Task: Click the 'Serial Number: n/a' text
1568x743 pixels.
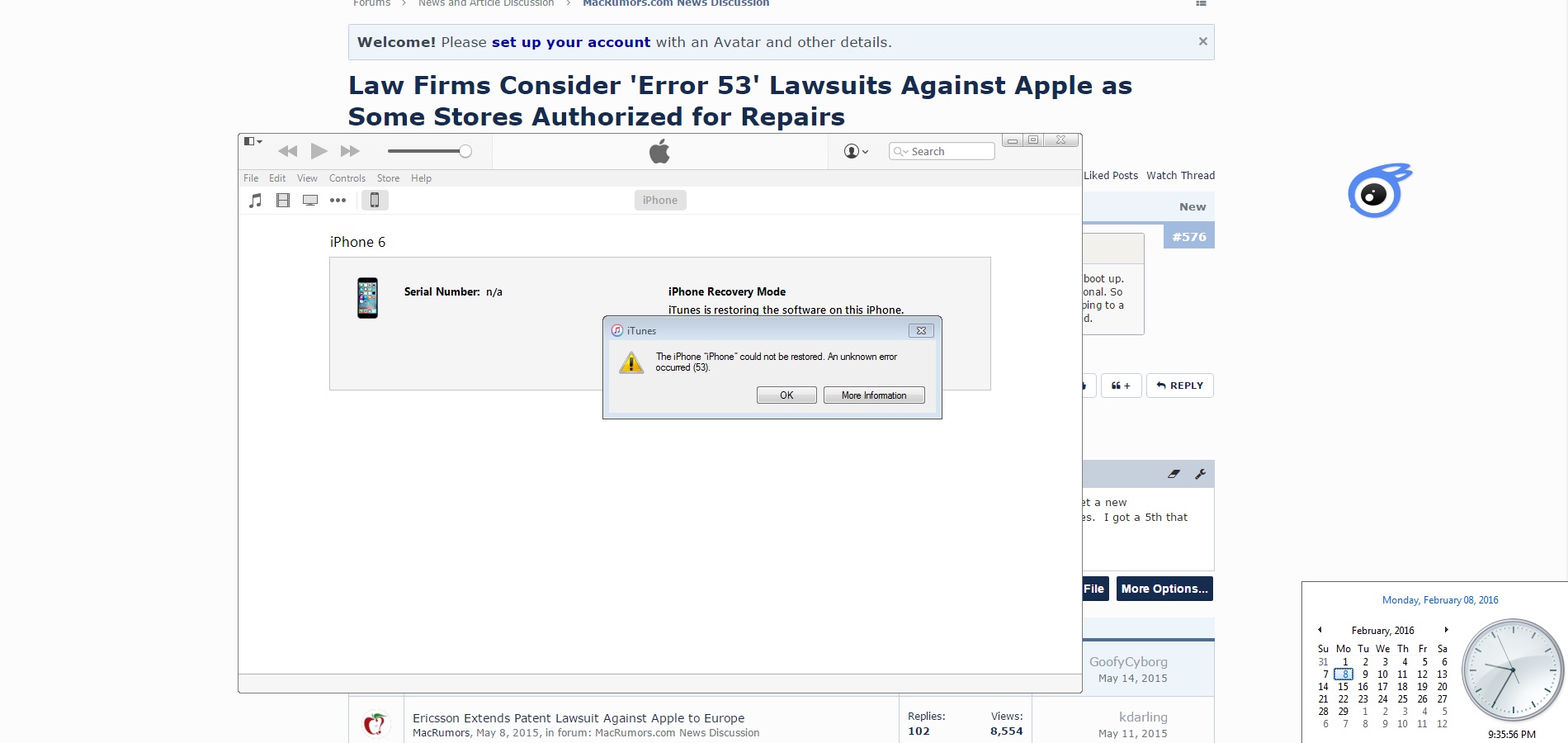Action: tap(453, 292)
